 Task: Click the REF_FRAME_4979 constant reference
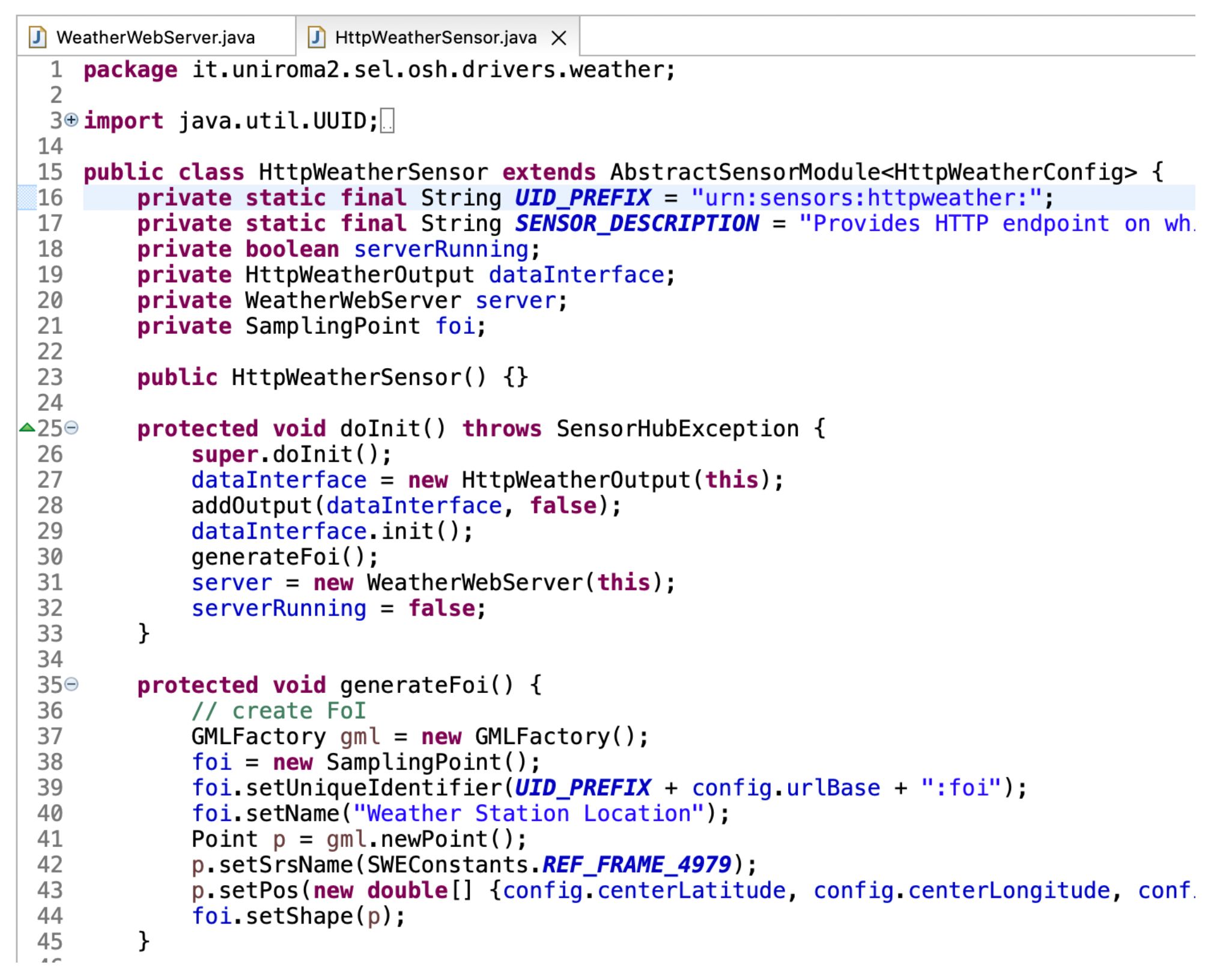(x=637, y=865)
